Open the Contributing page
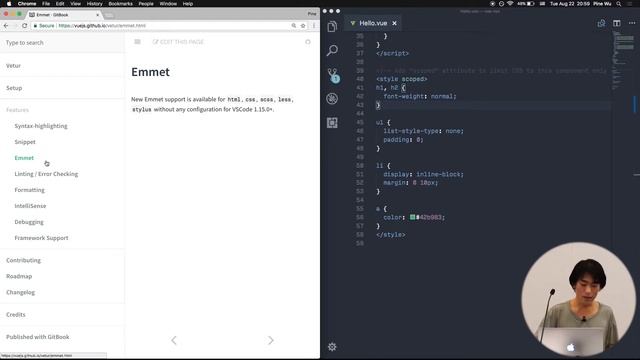 click(23, 260)
